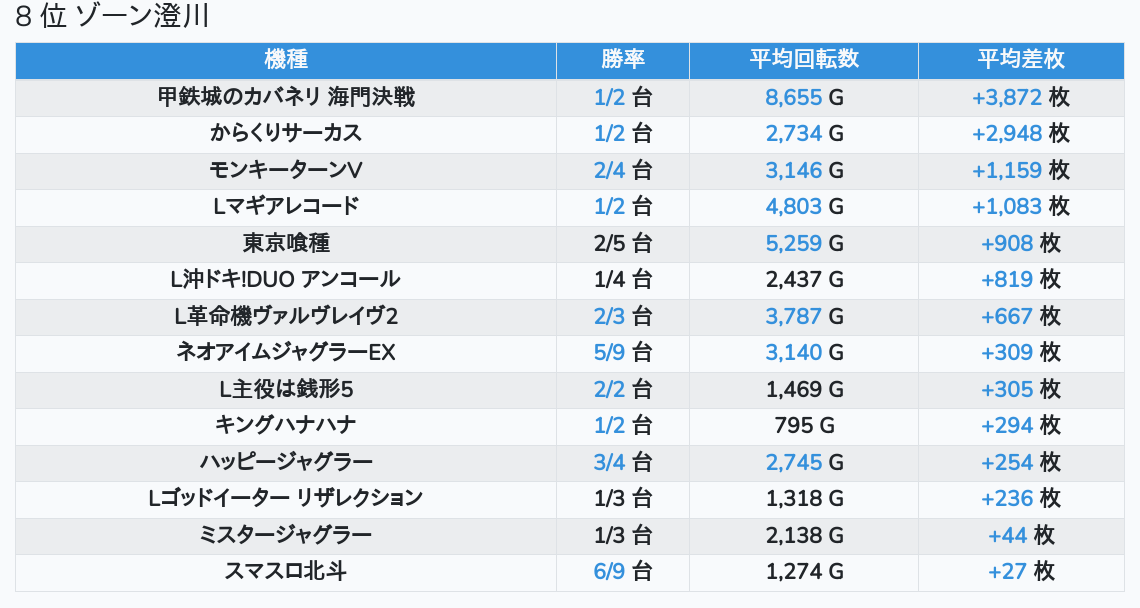Select the モンキーターンV machine name
This screenshot has height=608, width=1140.
[x=286, y=170]
